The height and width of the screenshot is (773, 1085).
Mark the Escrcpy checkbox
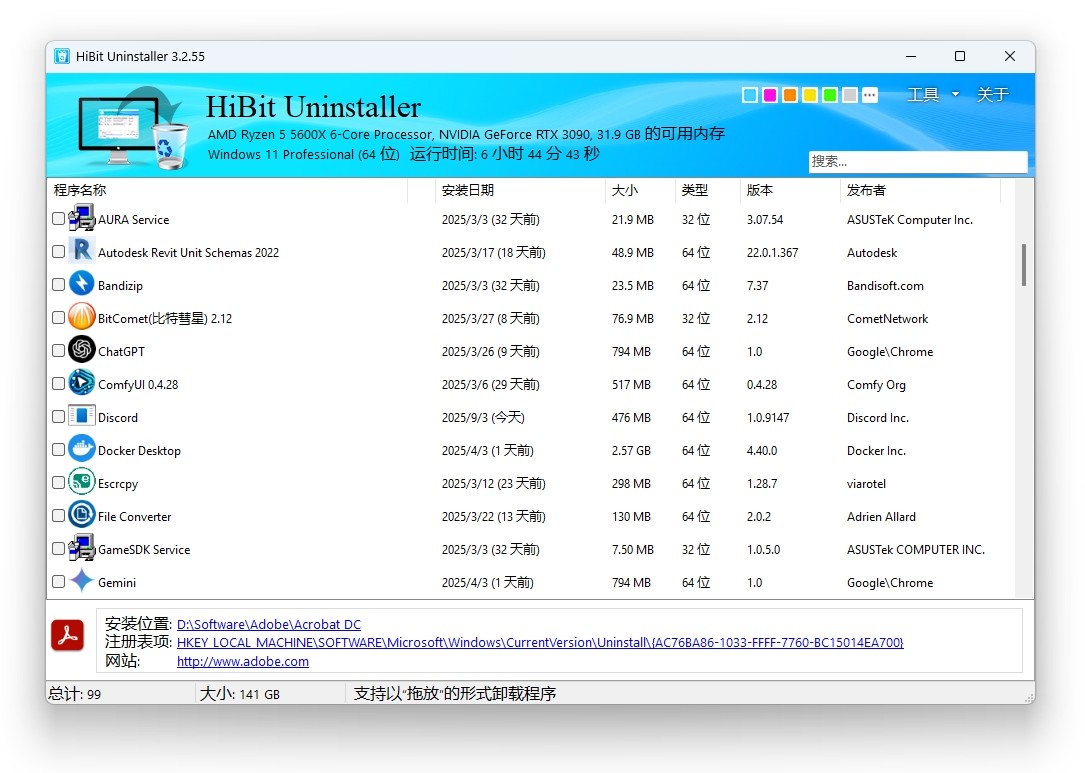tap(59, 482)
